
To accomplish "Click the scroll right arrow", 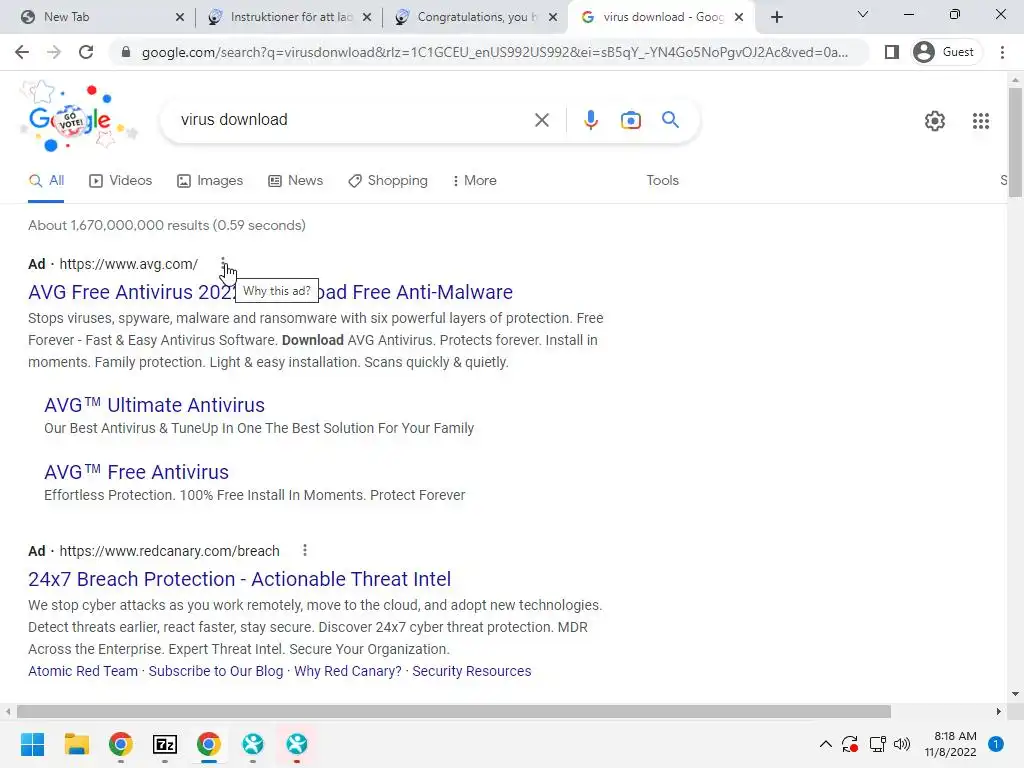I will (x=999, y=711).
